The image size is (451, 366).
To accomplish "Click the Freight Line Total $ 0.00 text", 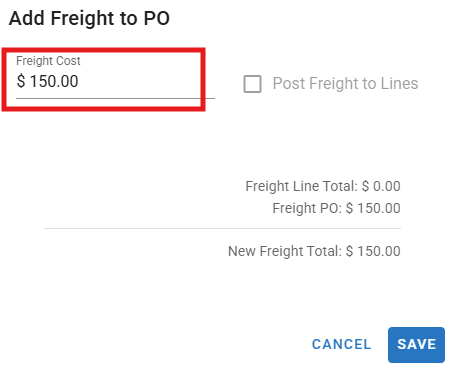I will [x=323, y=186].
